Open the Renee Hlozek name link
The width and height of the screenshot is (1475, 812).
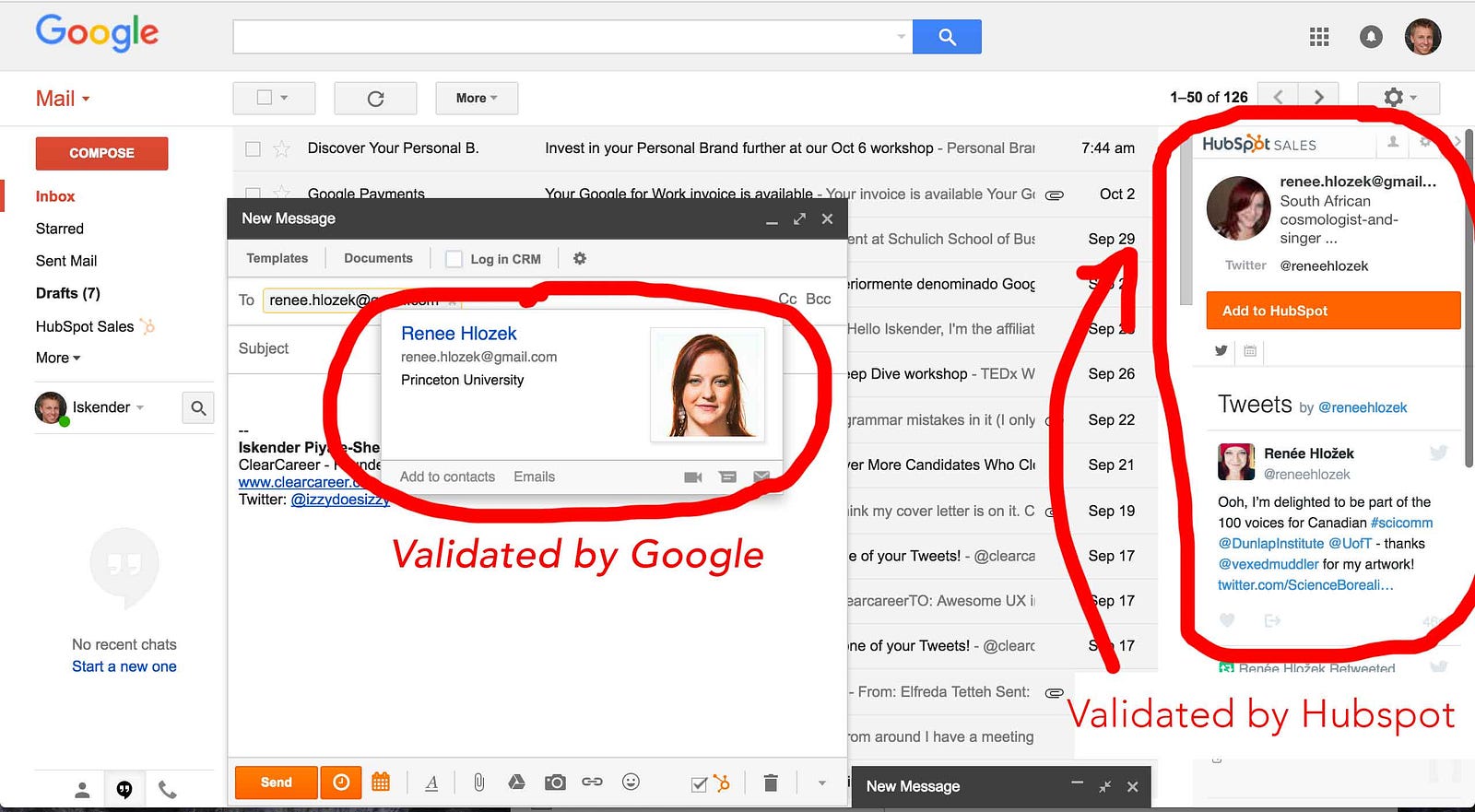(x=459, y=334)
